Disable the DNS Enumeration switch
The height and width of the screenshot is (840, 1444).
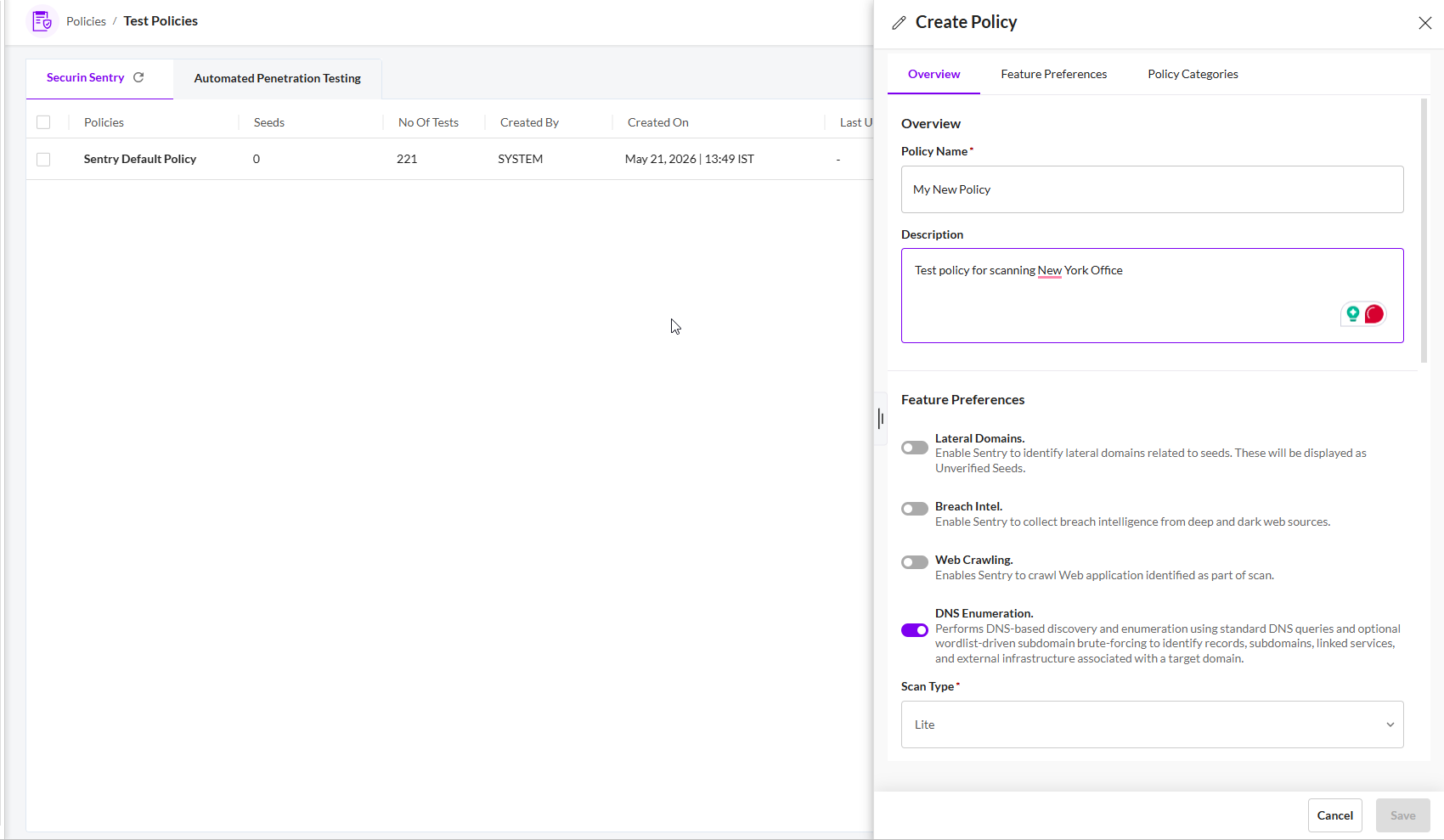tap(915, 630)
